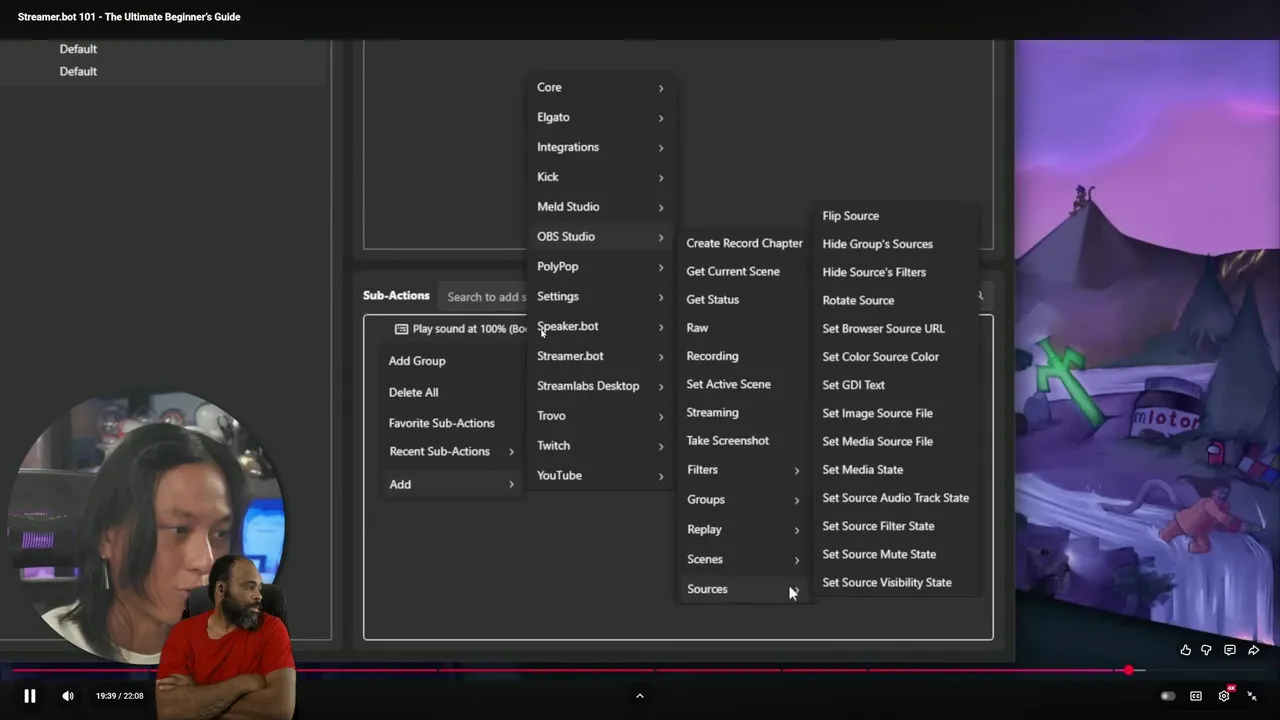This screenshot has width=1280, height=720.
Task: Choose Delete All in context menu
Action: pyautogui.click(x=413, y=393)
